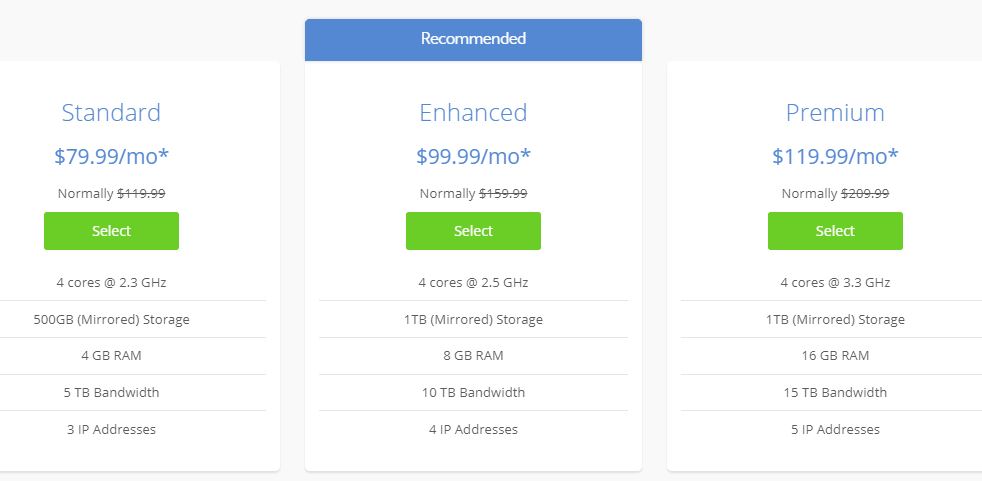This screenshot has height=481, width=982.
Task: Click the Enhanced plan title
Action: pyautogui.click(x=473, y=113)
